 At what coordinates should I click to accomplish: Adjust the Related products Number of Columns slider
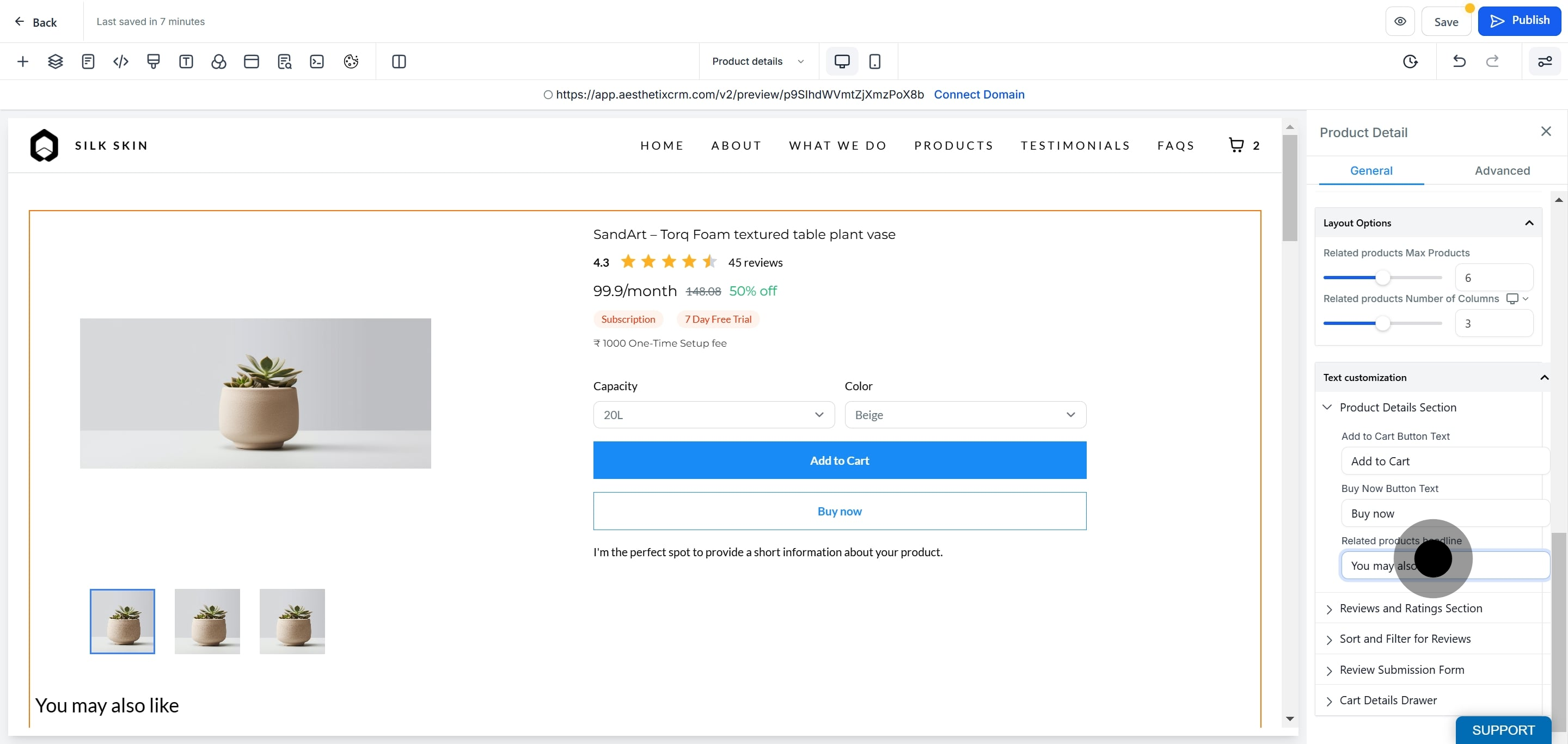[x=1382, y=323]
